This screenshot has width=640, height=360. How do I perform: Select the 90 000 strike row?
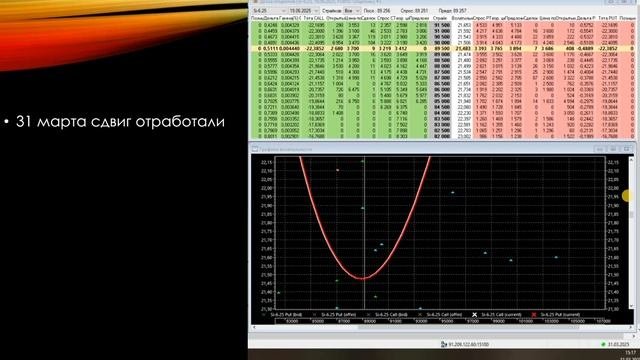click(443, 42)
